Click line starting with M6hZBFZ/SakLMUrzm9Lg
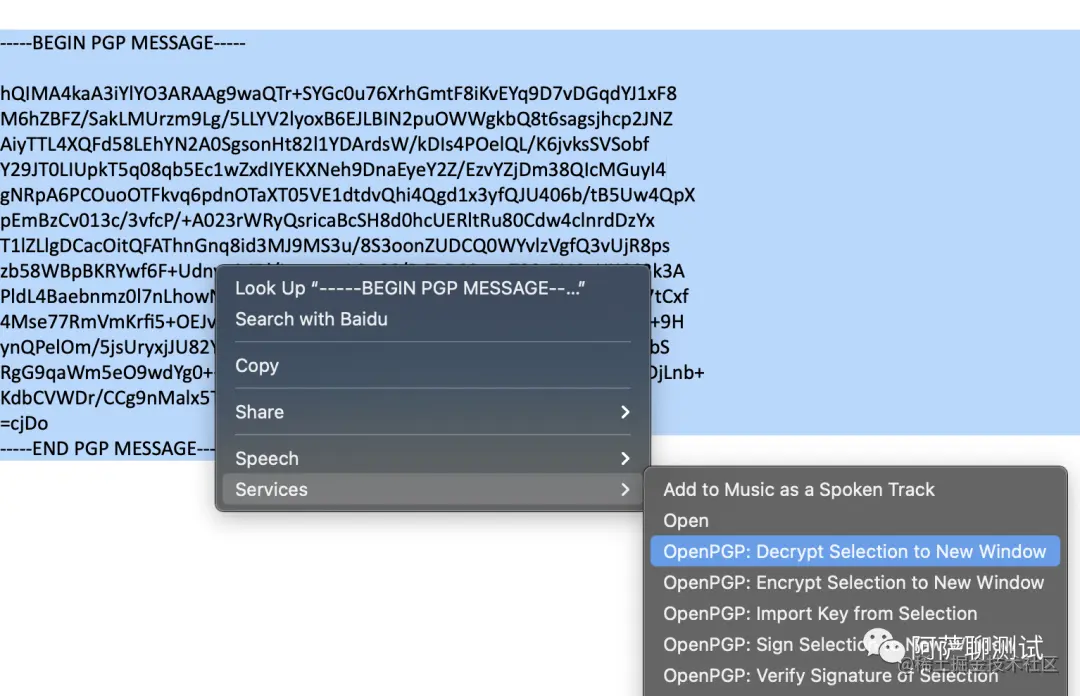The height and width of the screenshot is (696, 1080). pos(336,119)
